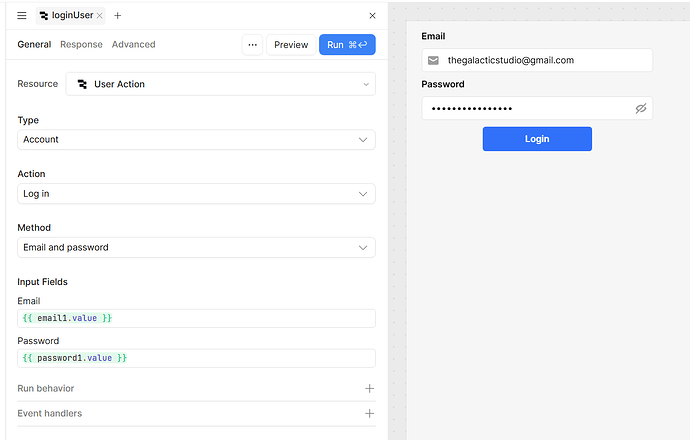
Task: Open the Type dropdown showing Account
Action: pyautogui.click(x=196, y=139)
